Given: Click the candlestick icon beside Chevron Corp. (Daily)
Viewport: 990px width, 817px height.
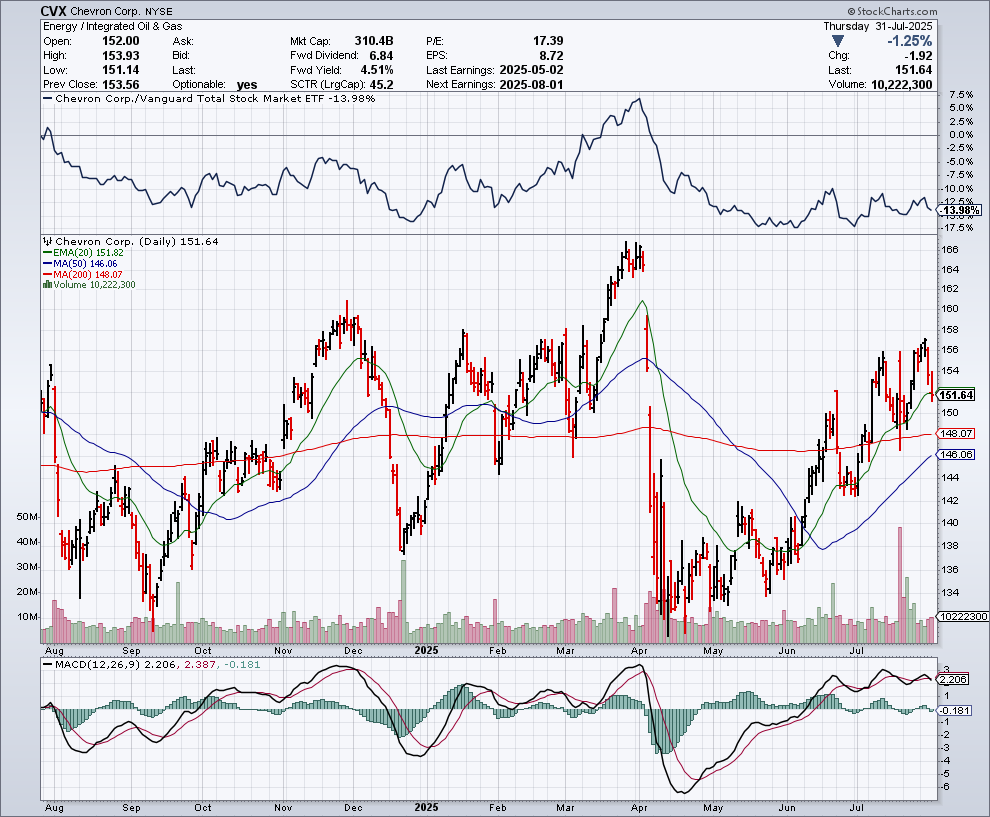Looking at the screenshot, I should [48, 241].
